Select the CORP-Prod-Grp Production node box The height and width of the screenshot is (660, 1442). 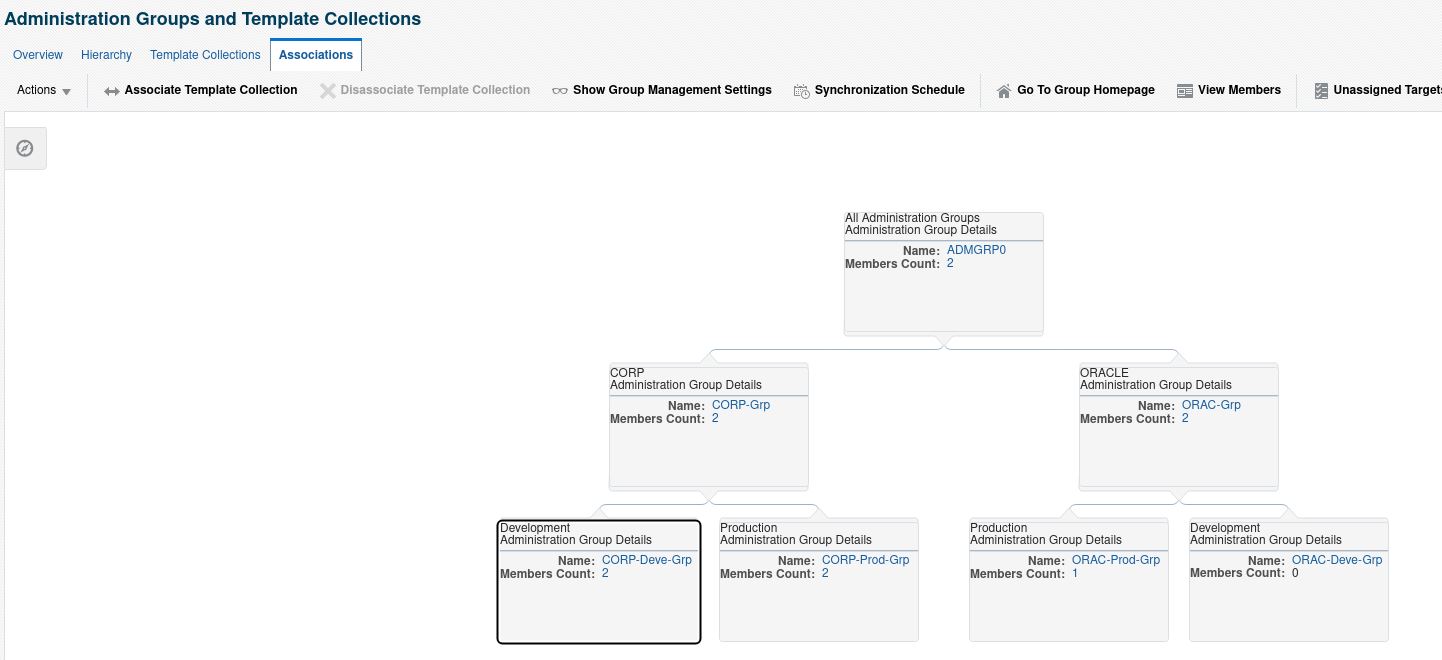pos(819,610)
